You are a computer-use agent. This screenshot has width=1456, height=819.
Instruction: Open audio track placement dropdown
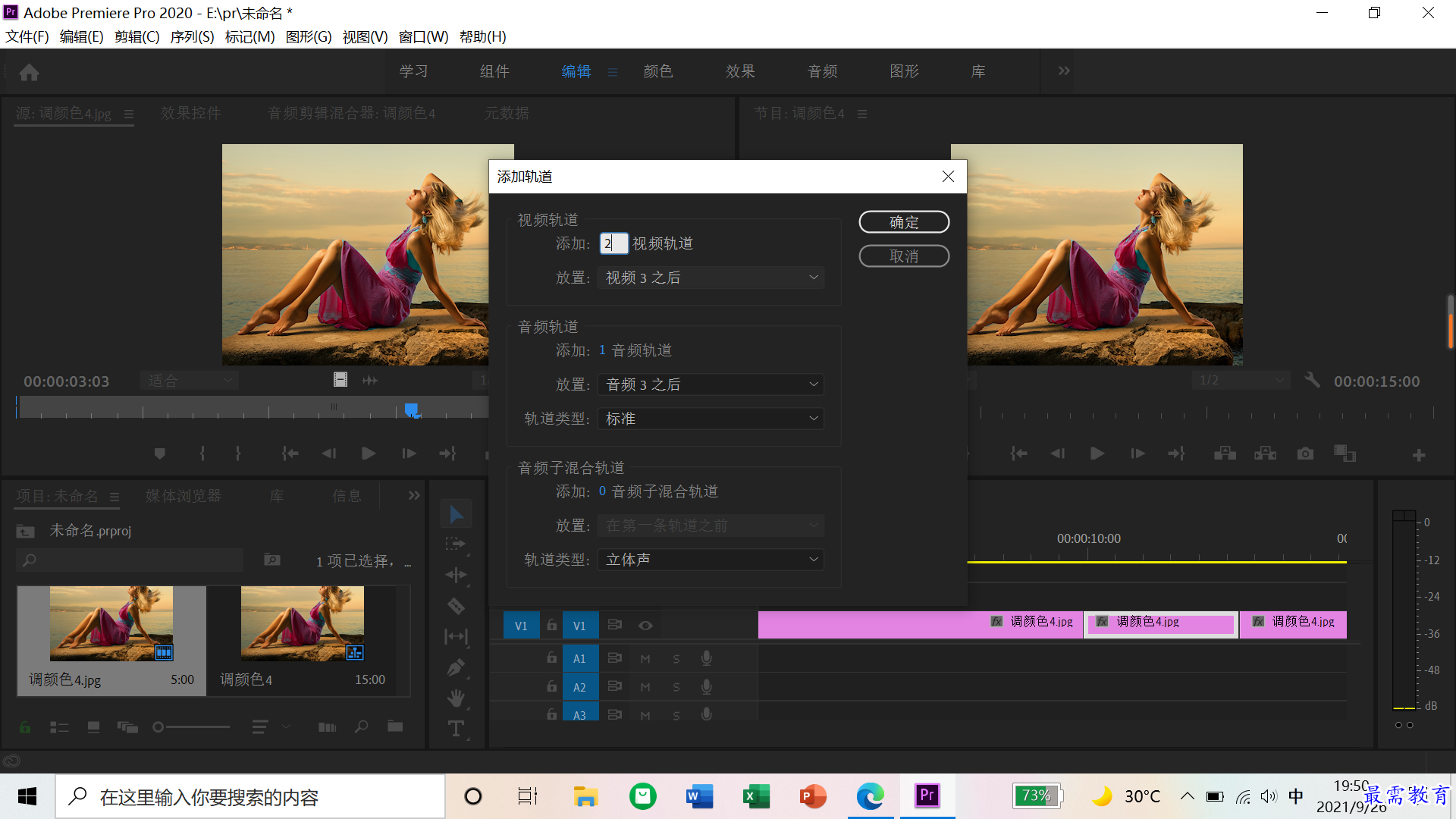[711, 384]
